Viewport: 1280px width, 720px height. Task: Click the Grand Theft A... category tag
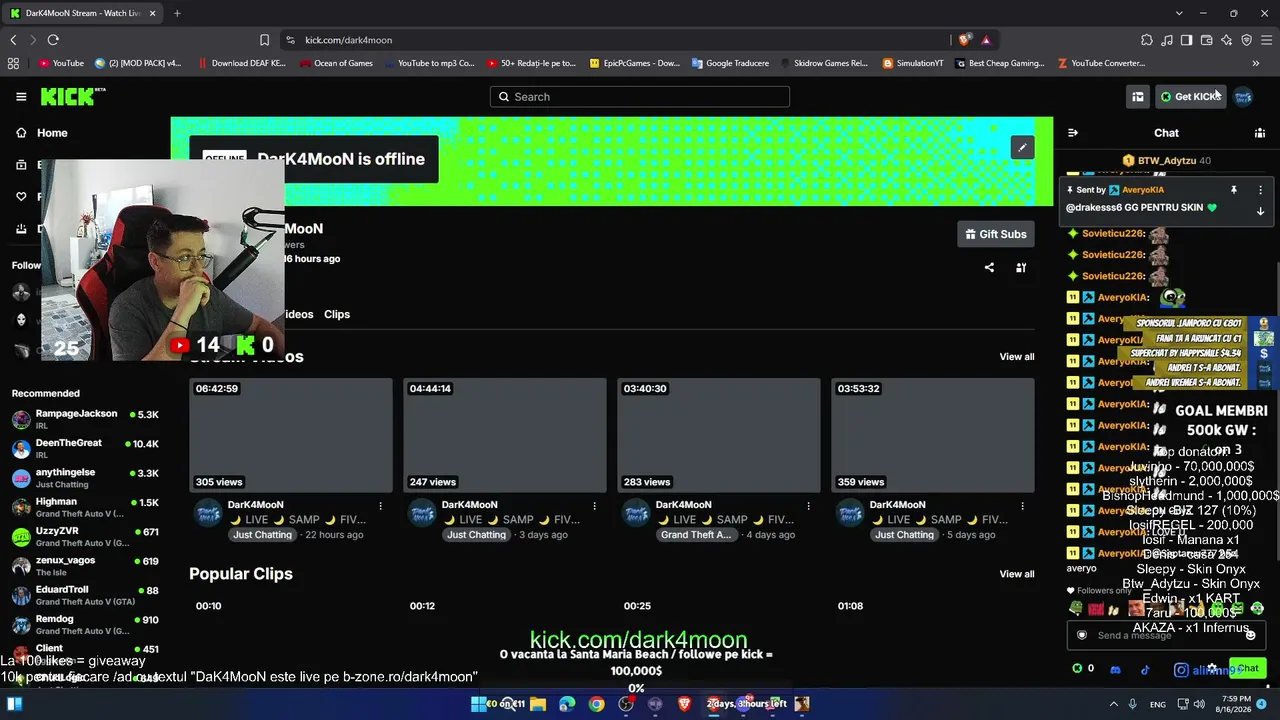pos(696,535)
